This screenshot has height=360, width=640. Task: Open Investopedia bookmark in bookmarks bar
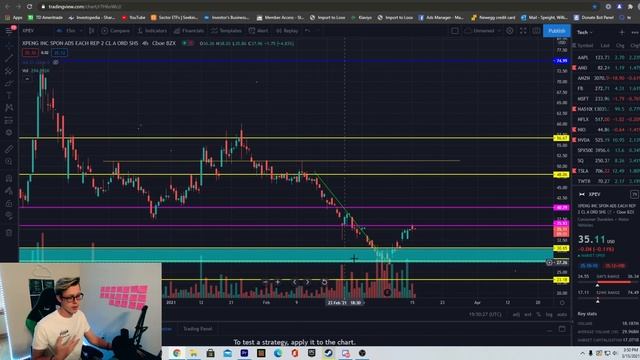click(x=92, y=18)
